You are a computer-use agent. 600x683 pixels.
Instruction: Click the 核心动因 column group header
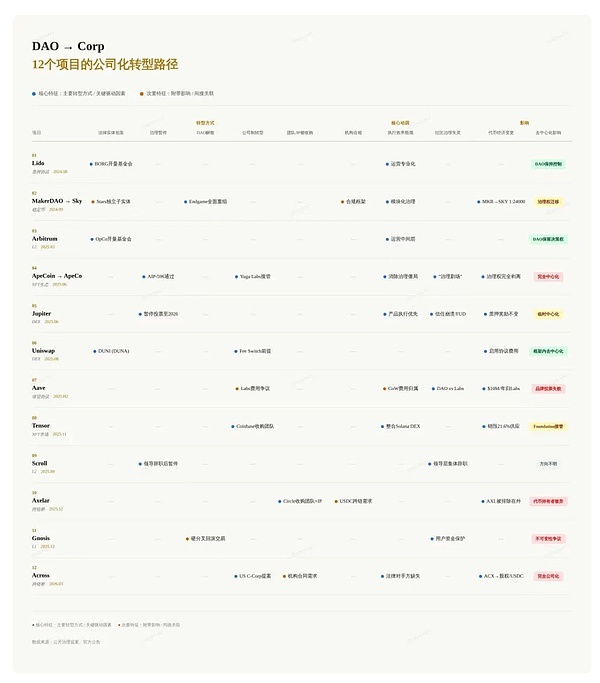pos(400,123)
